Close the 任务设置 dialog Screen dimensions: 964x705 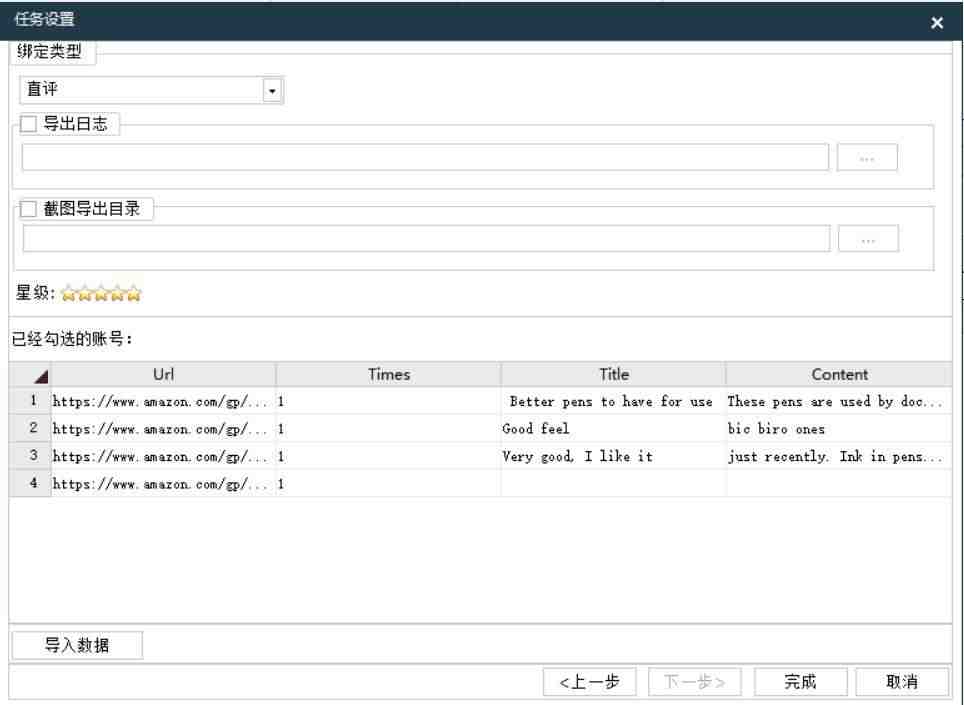click(936, 23)
